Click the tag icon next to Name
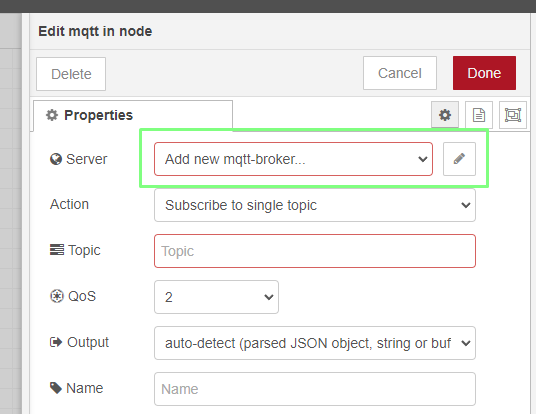Viewport: 536px width, 414px height. point(56,388)
